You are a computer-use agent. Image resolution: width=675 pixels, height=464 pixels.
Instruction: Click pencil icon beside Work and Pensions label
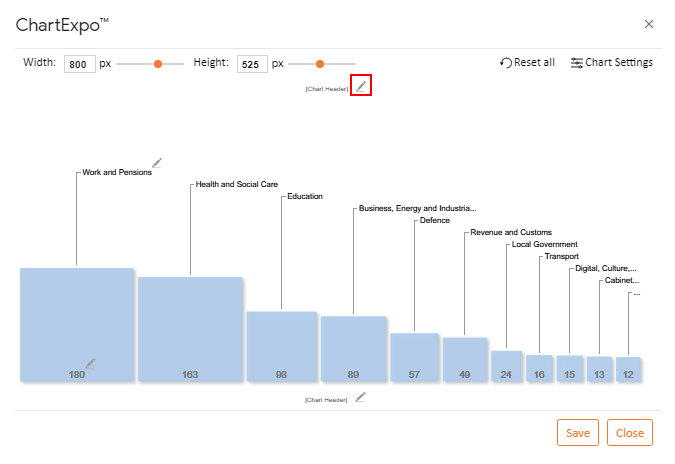157,163
